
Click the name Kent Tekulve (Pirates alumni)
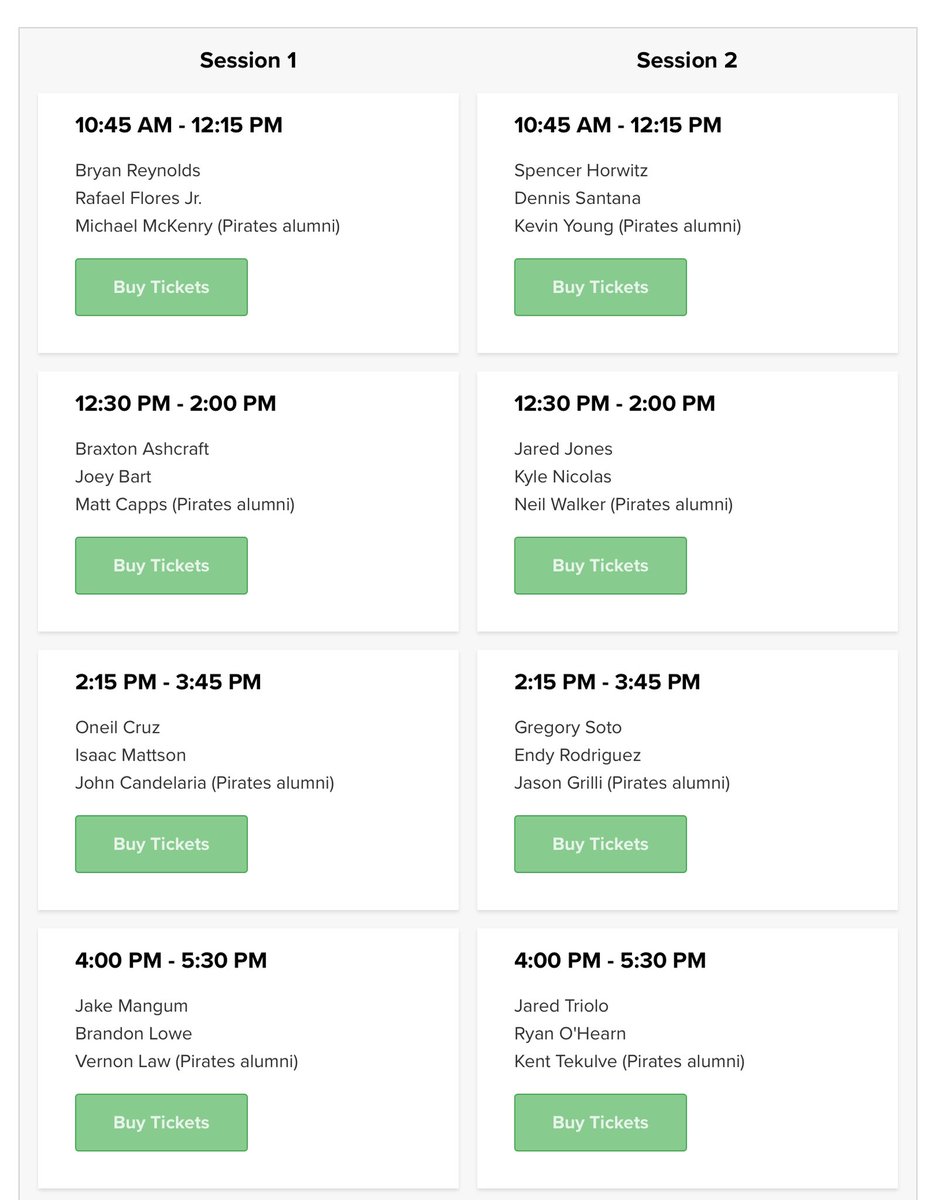point(629,1061)
